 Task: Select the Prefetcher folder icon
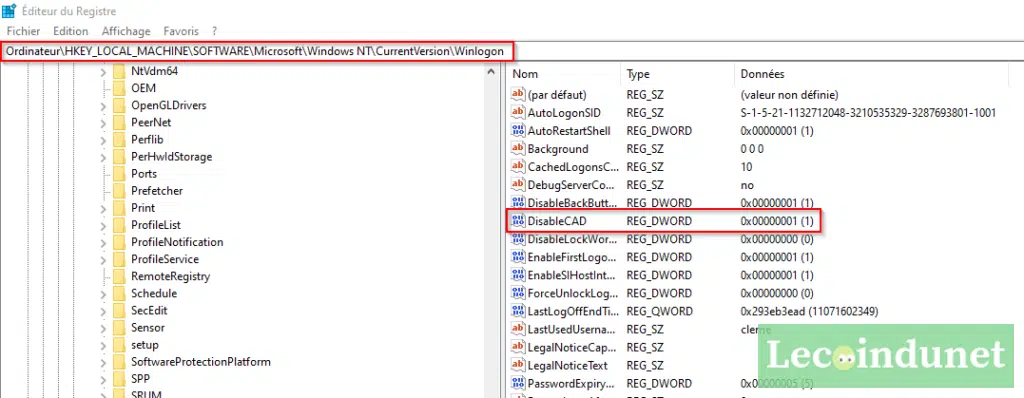[119, 191]
